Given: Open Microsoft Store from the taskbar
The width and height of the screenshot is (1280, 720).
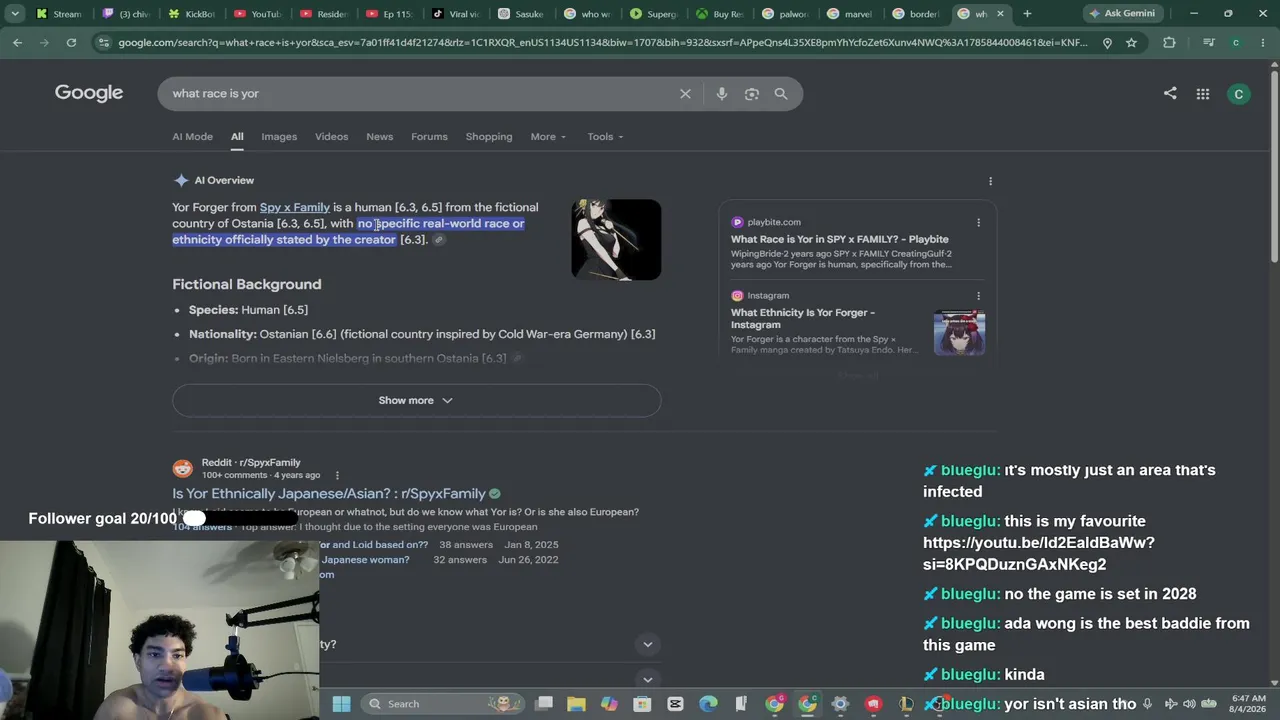Looking at the screenshot, I should [x=642, y=704].
